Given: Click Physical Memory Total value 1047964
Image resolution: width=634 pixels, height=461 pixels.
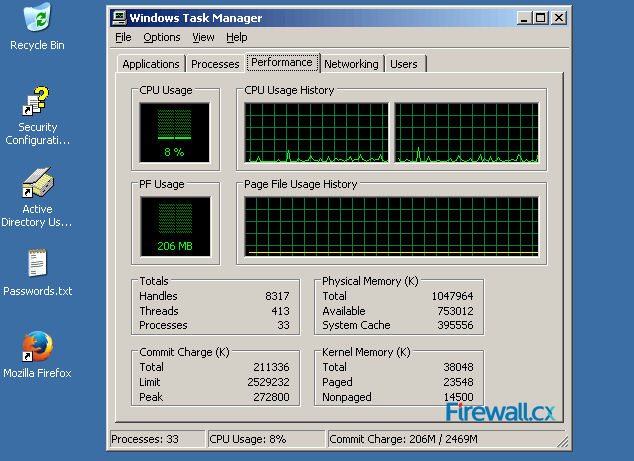Looking at the screenshot, I should pos(452,296).
